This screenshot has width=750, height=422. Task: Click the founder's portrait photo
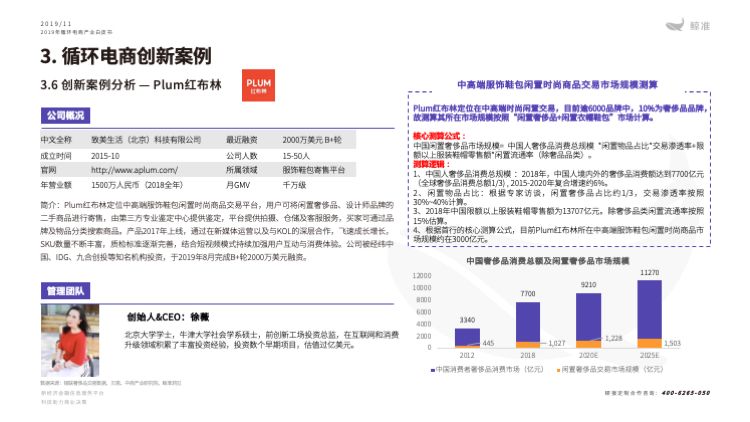(x=70, y=340)
